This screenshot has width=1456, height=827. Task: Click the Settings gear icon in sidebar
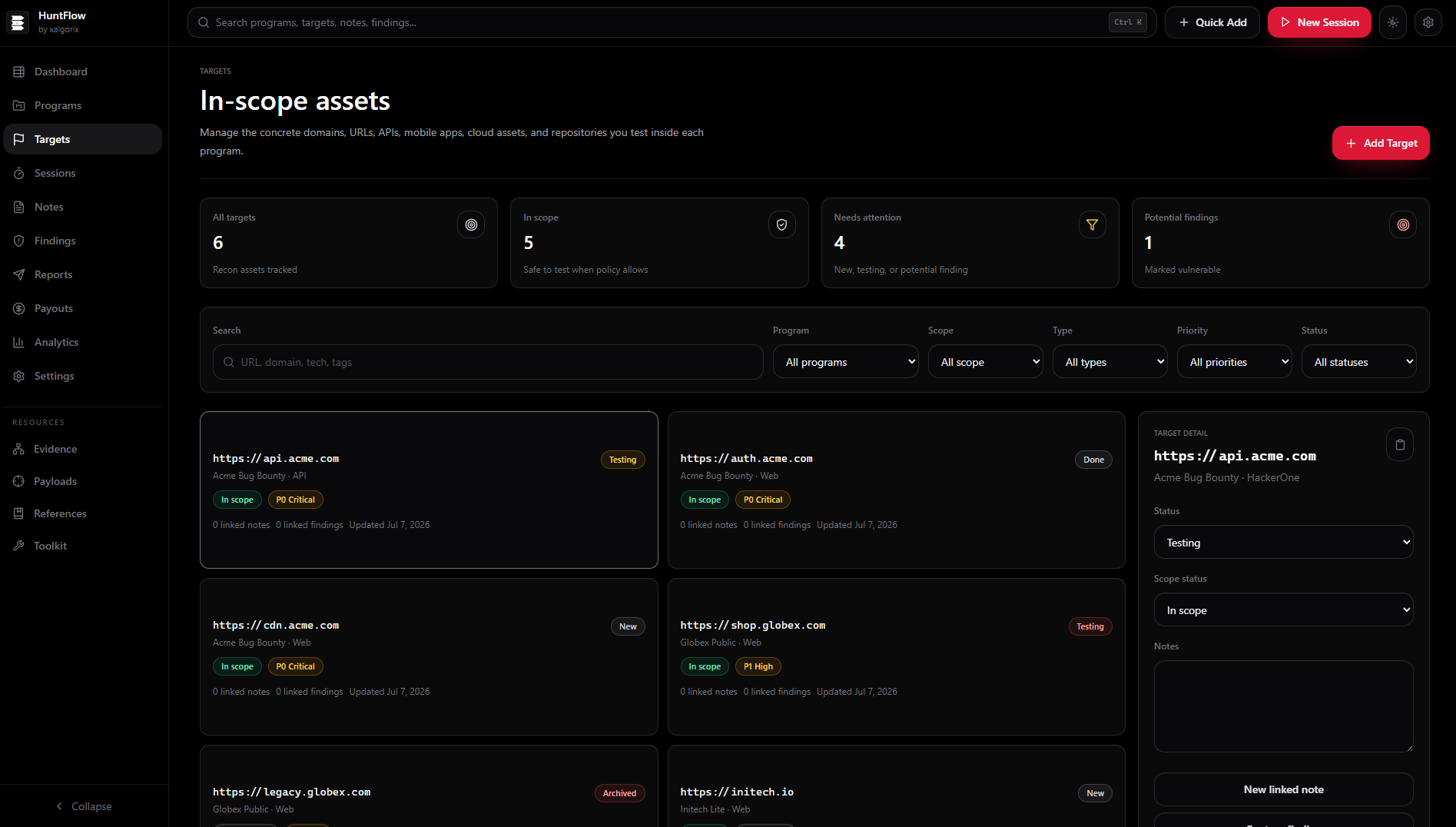pos(19,376)
